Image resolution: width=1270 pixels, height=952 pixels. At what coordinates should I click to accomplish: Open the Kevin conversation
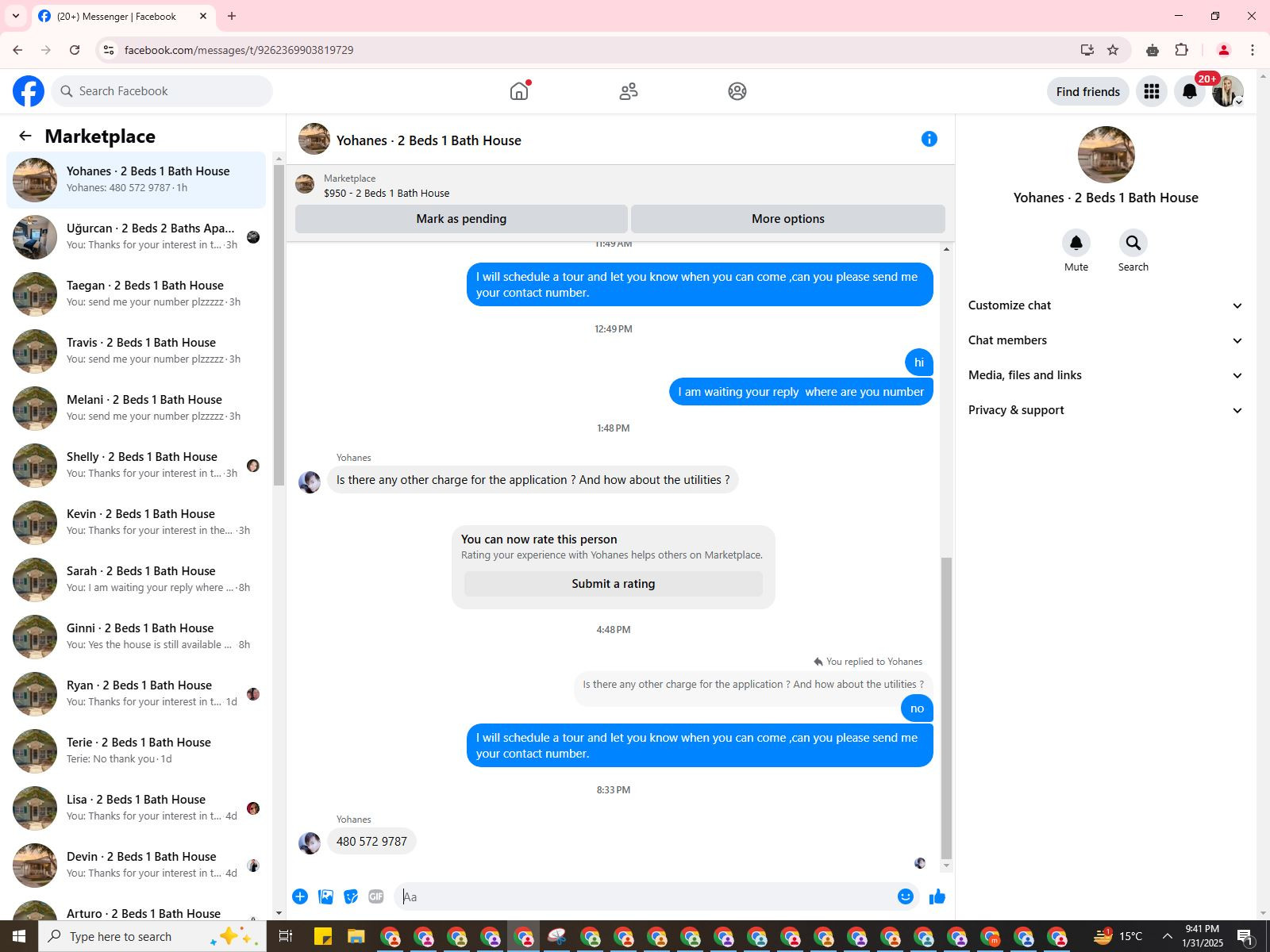pos(137,523)
